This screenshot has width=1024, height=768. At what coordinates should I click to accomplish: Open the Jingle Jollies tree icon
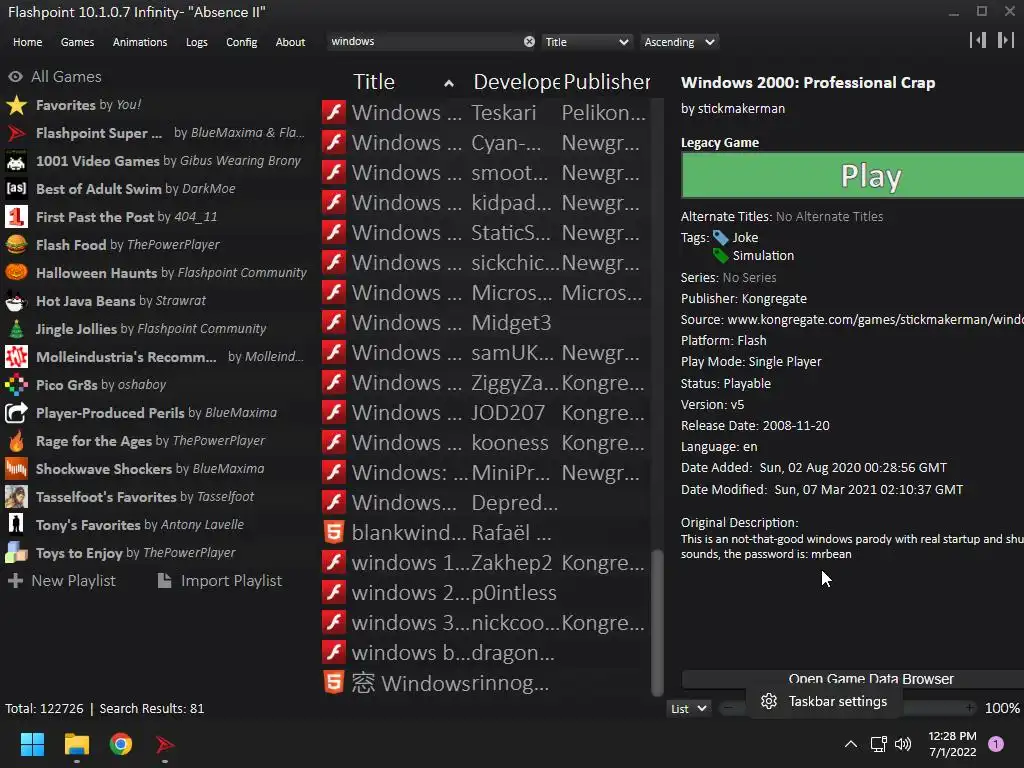coord(16,329)
